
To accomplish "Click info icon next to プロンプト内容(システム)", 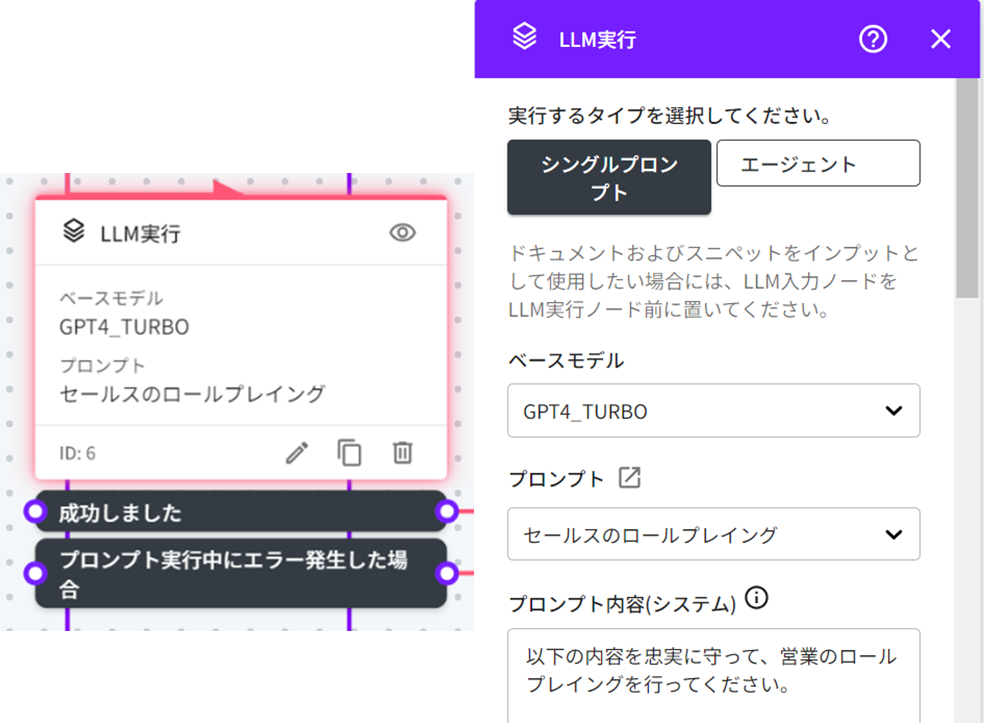I will pyautogui.click(x=757, y=599).
